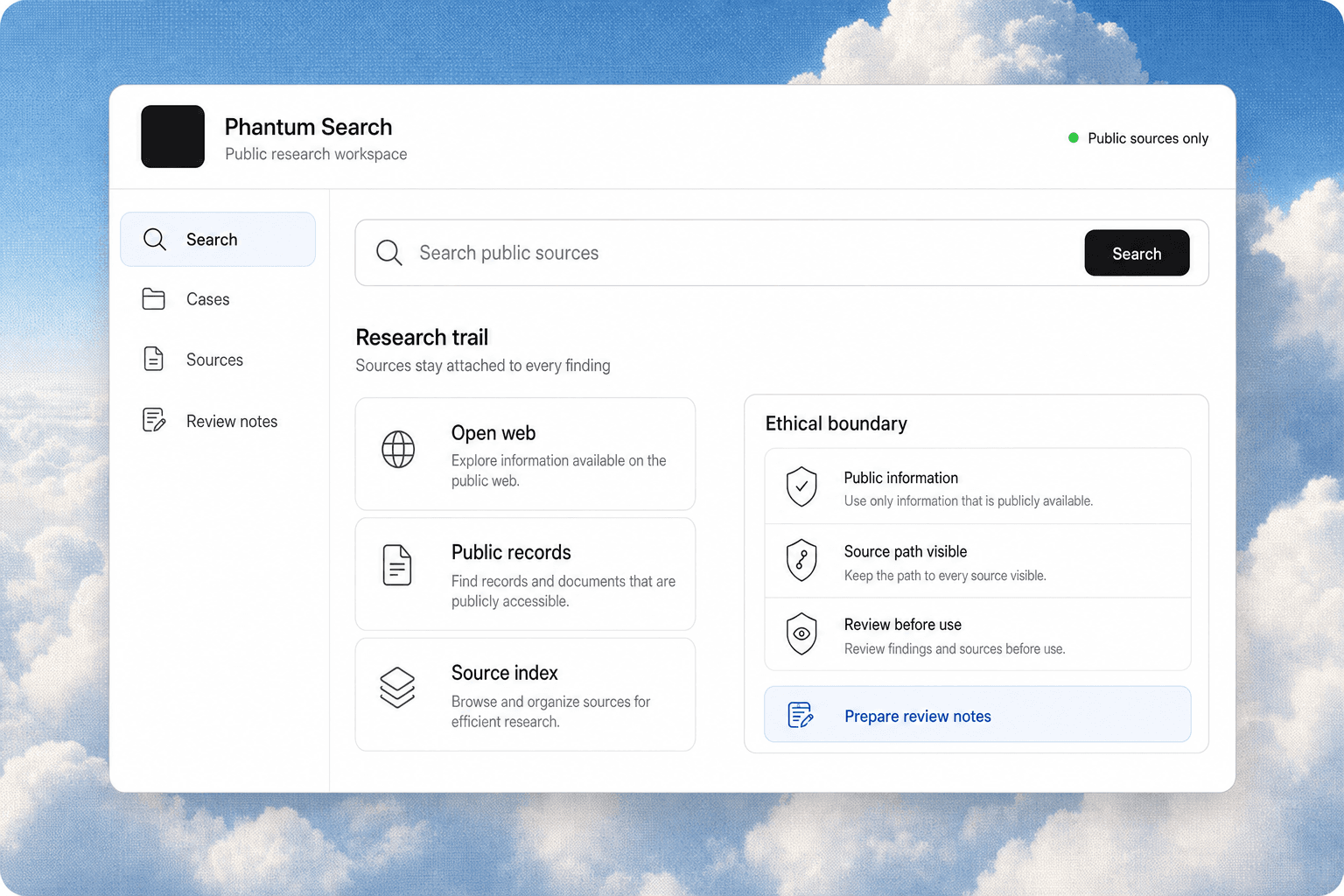The width and height of the screenshot is (1344, 896).
Task: Select the Review before use row title
Action: click(x=903, y=625)
